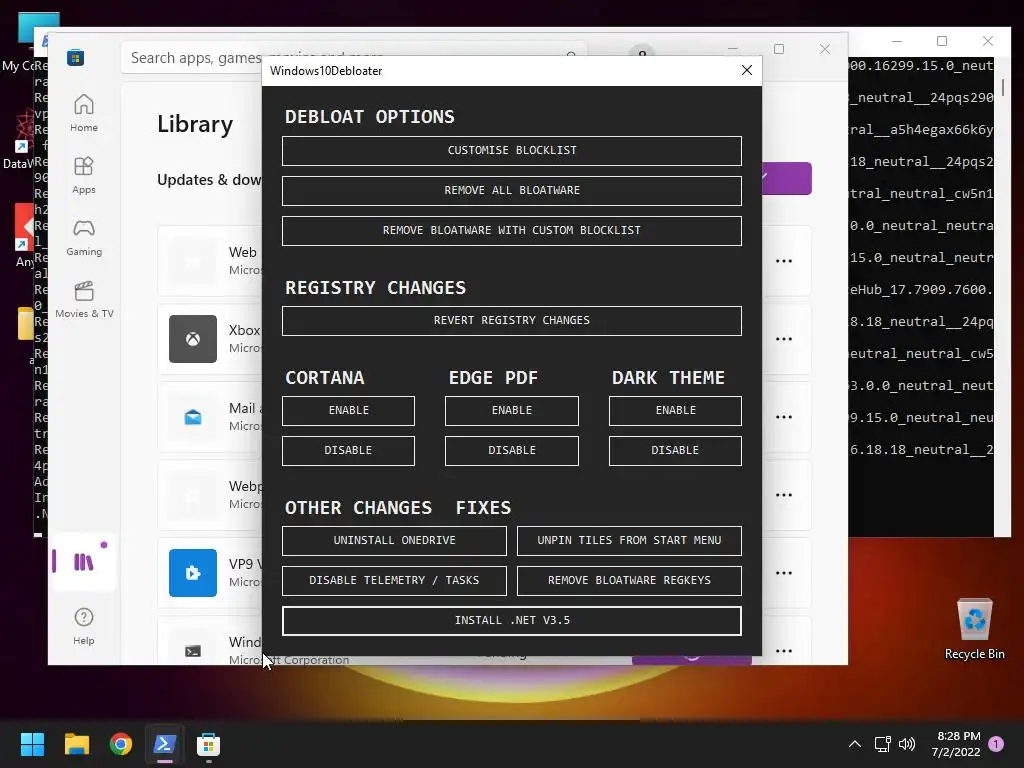Open Gaming section in Microsoft Store
This screenshot has height=768, width=1024.
tap(84, 237)
